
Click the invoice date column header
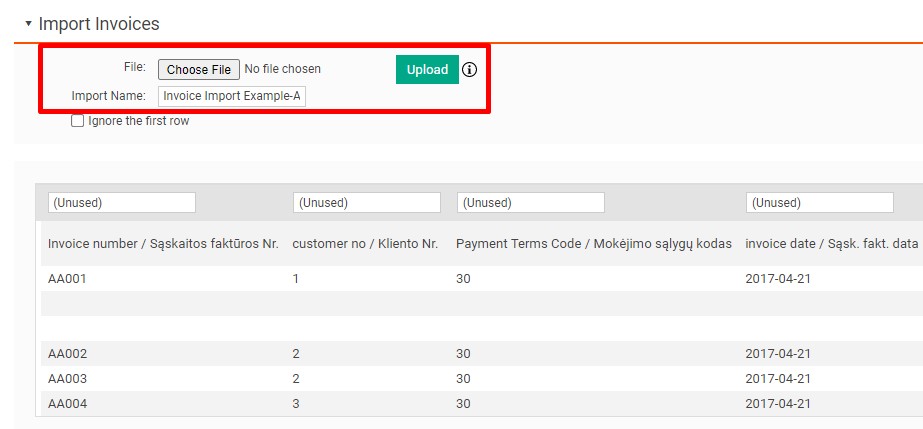click(831, 244)
